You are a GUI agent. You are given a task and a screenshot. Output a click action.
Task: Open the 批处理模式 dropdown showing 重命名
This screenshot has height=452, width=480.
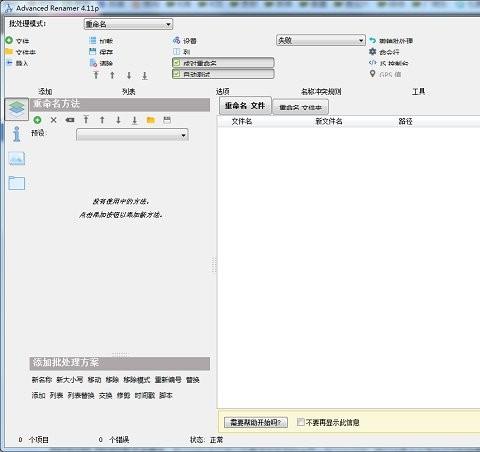pyautogui.click(x=128, y=24)
